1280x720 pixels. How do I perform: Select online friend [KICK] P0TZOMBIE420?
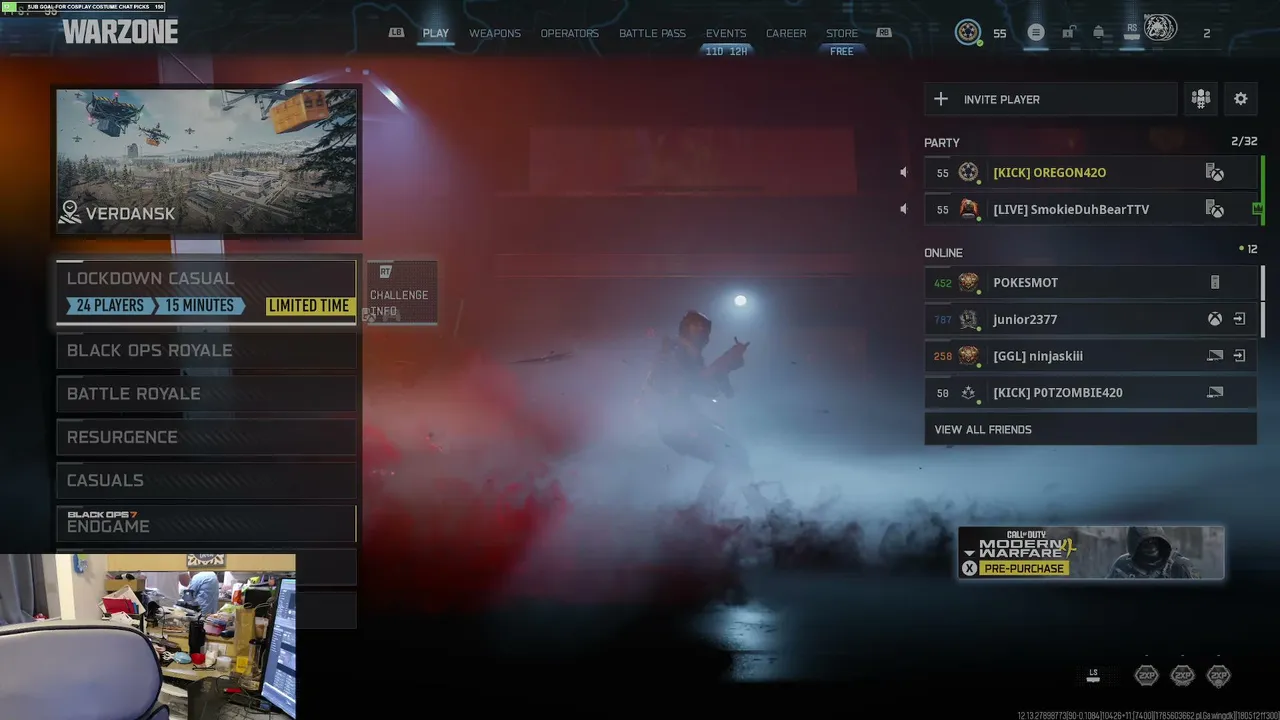pos(1090,392)
